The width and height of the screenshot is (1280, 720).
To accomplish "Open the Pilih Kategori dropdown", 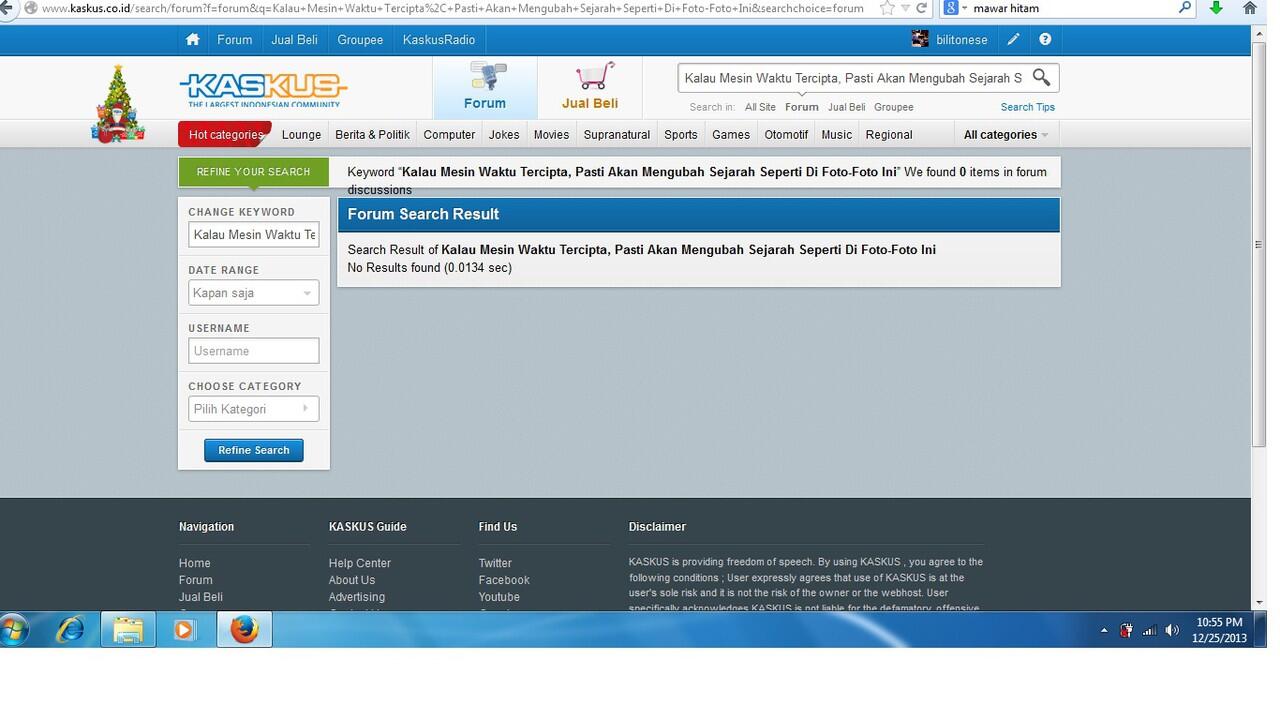I will (x=253, y=409).
